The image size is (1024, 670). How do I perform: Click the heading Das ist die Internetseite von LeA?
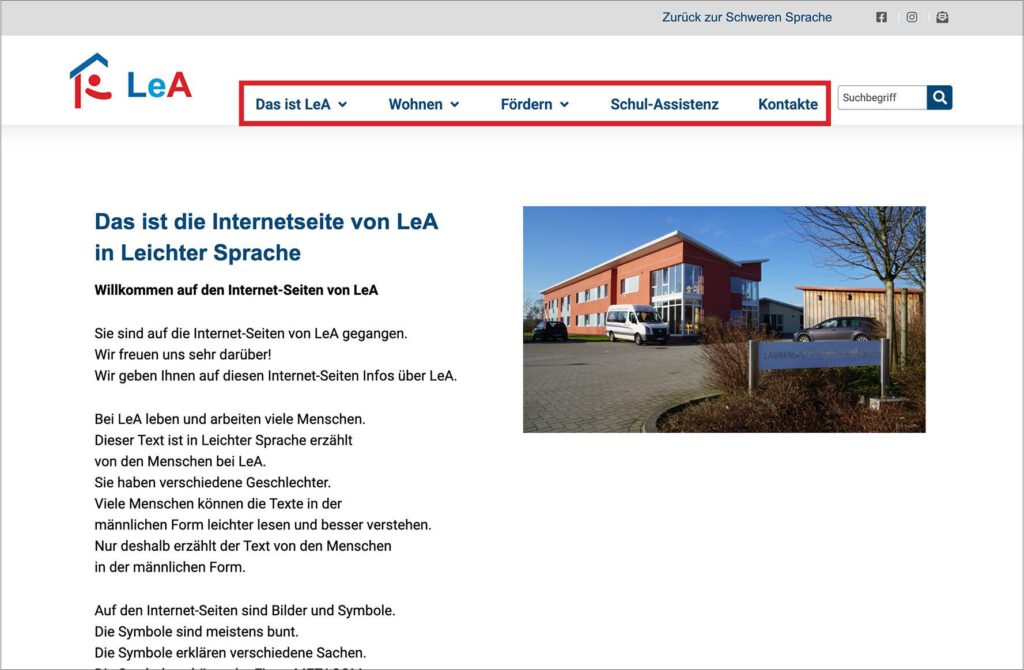[x=266, y=222]
